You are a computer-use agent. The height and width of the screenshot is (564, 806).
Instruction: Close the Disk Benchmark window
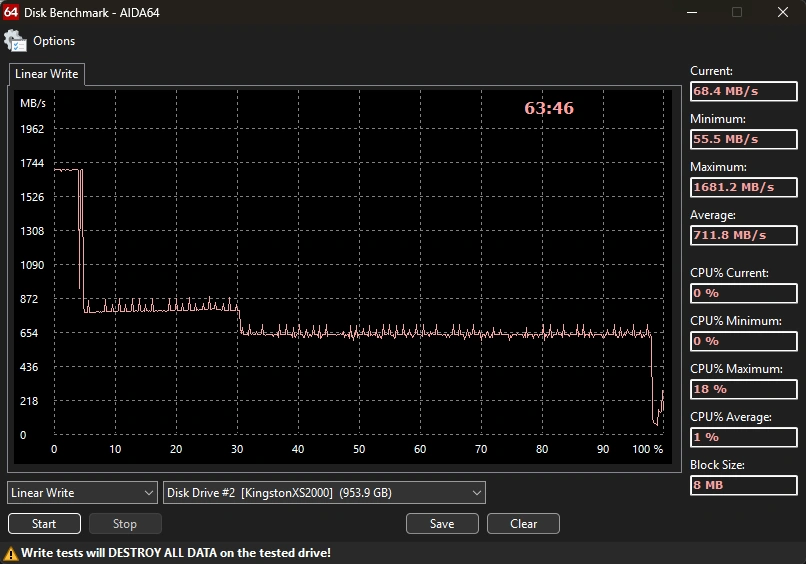[x=782, y=12]
